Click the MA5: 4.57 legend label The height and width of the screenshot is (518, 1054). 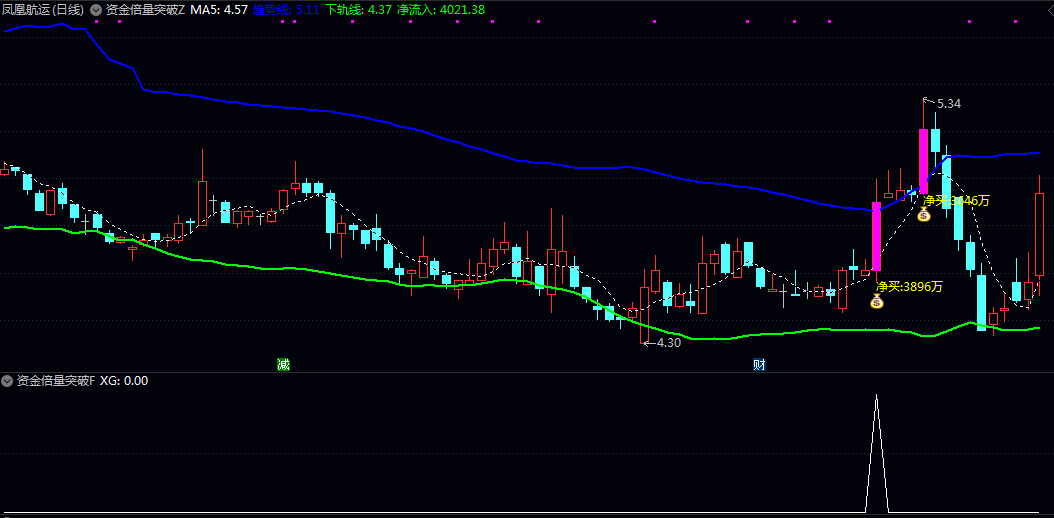(x=219, y=9)
